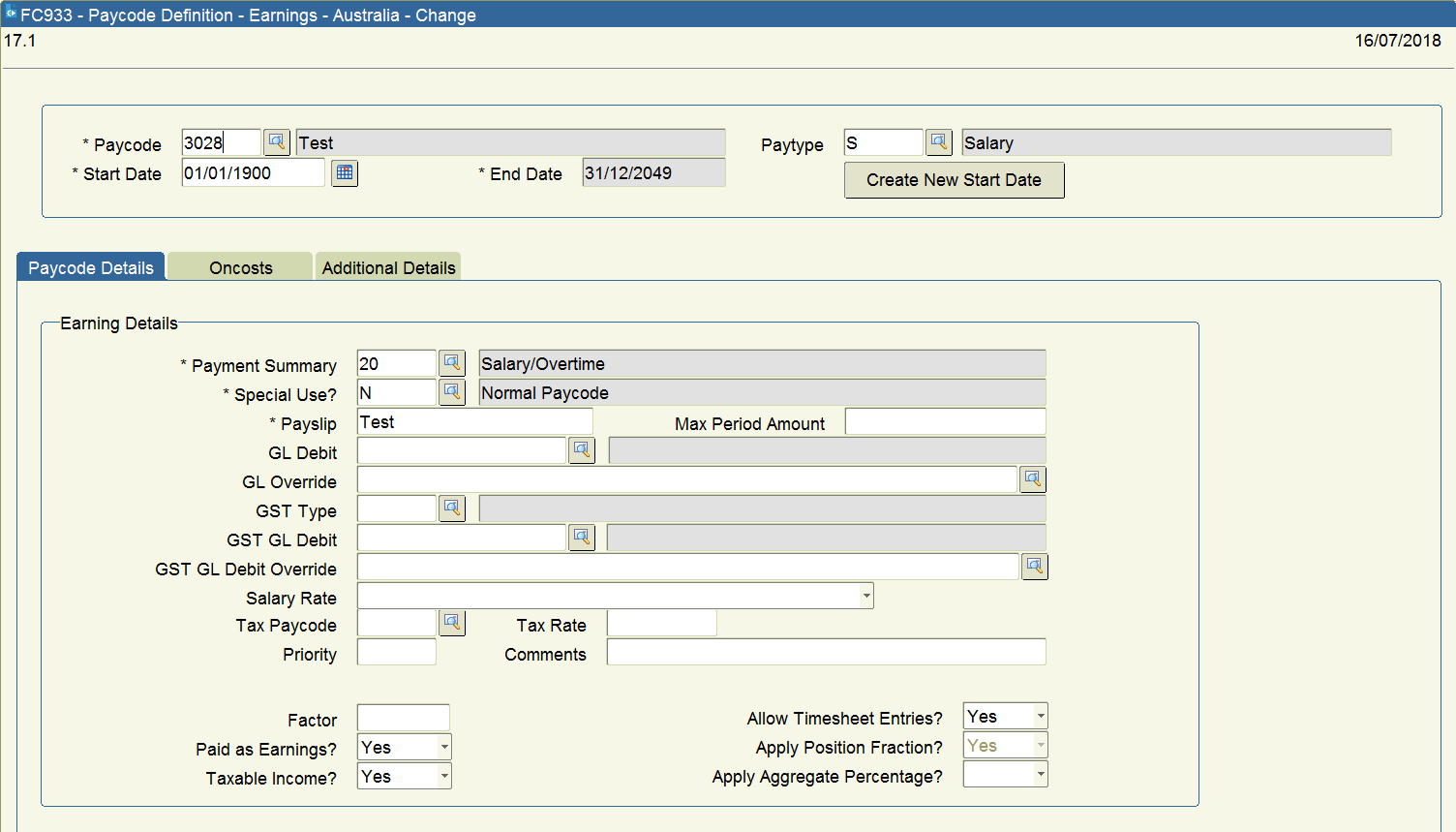Open the Salary Rate dropdown
This screenshot has height=832, width=1456.
coord(864,596)
